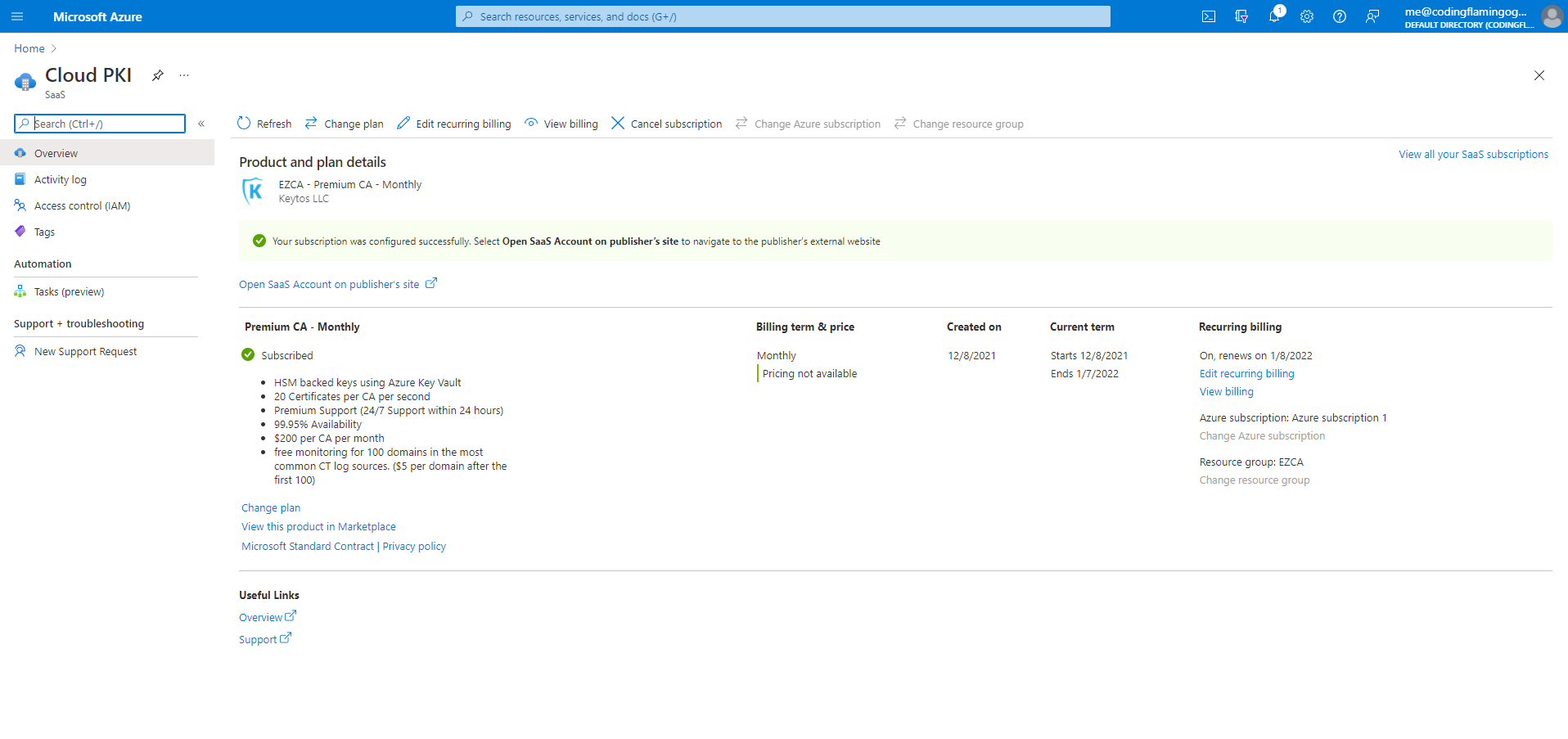This screenshot has height=739, width=1568.
Task: Click View billing in toolbar
Action: pyautogui.click(x=561, y=124)
